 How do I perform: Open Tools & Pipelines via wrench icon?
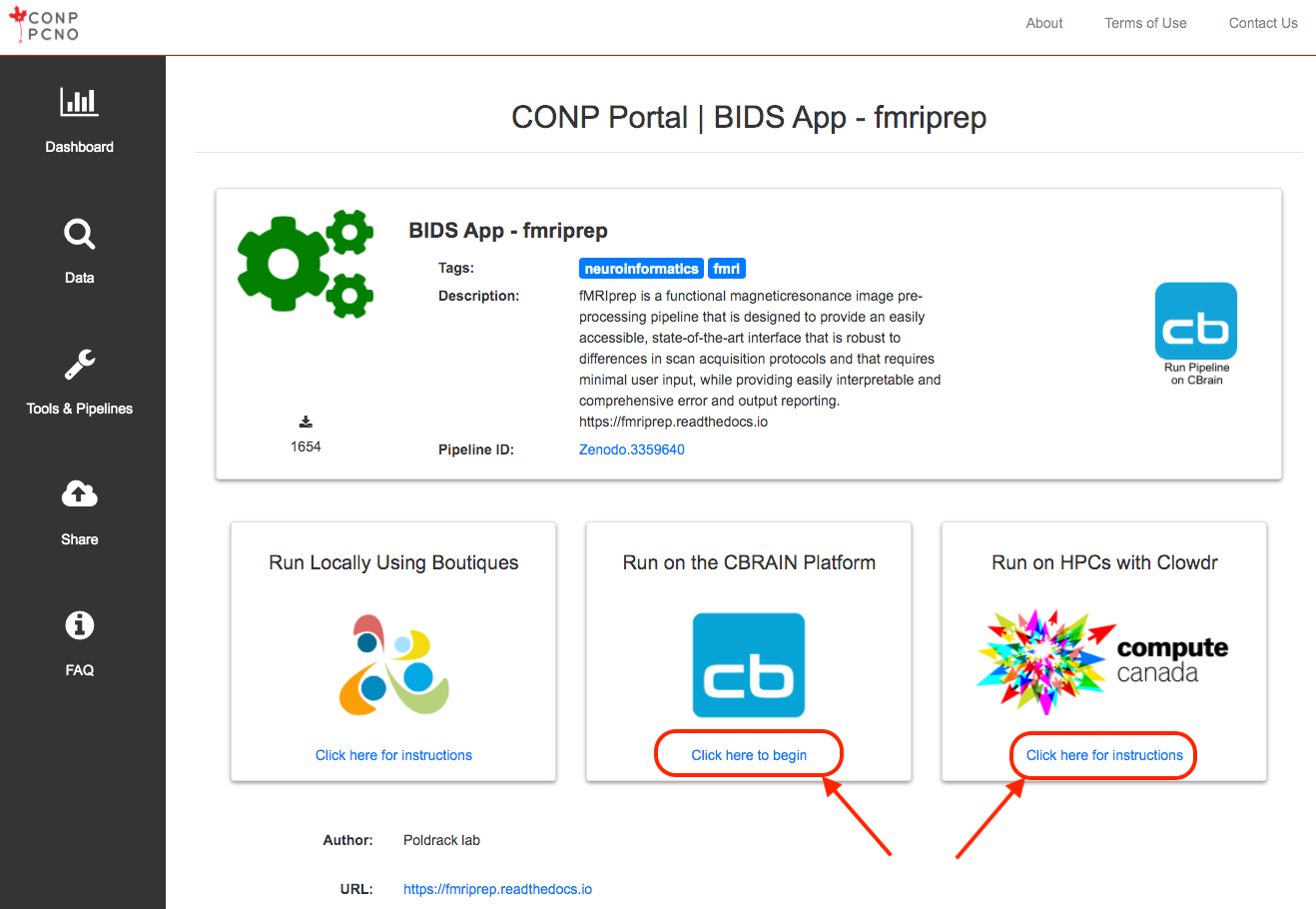coord(79,365)
